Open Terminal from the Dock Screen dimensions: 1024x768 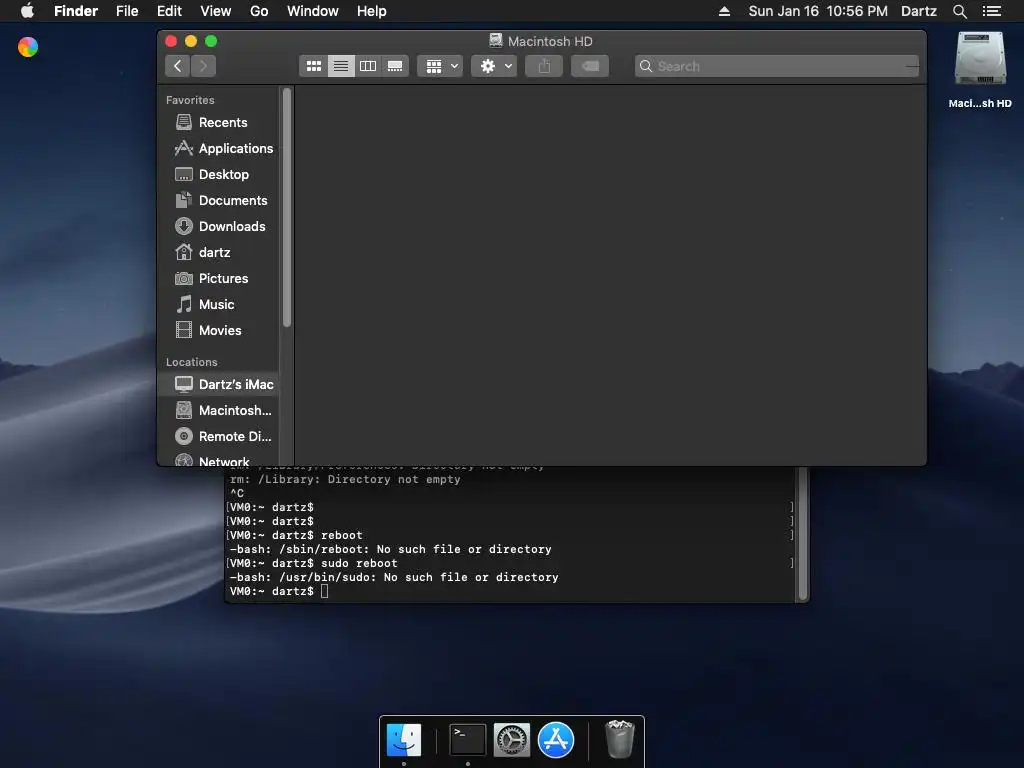(x=468, y=740)
